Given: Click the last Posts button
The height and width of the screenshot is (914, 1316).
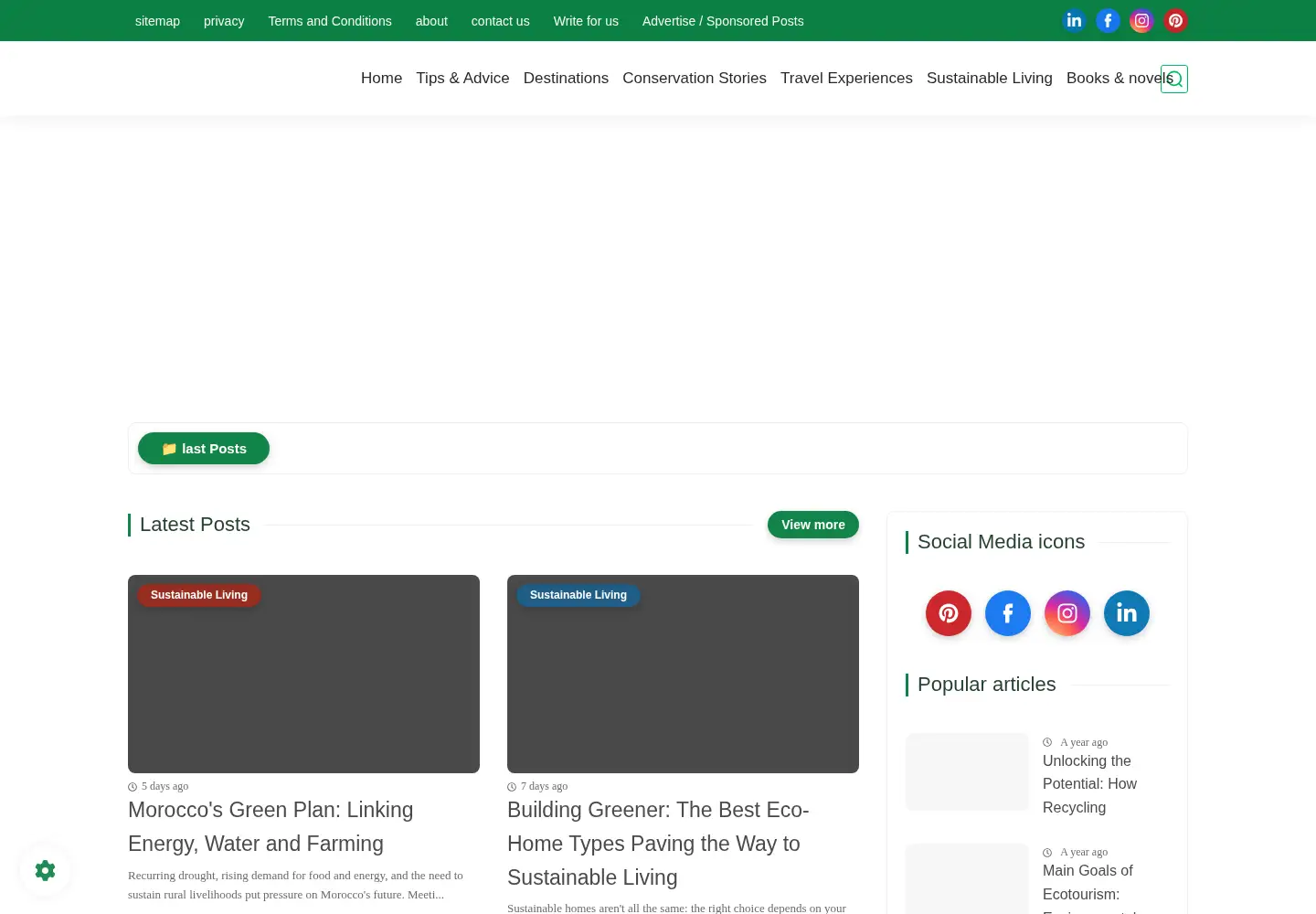Looking at the screenshot, I should click(204, 449).
